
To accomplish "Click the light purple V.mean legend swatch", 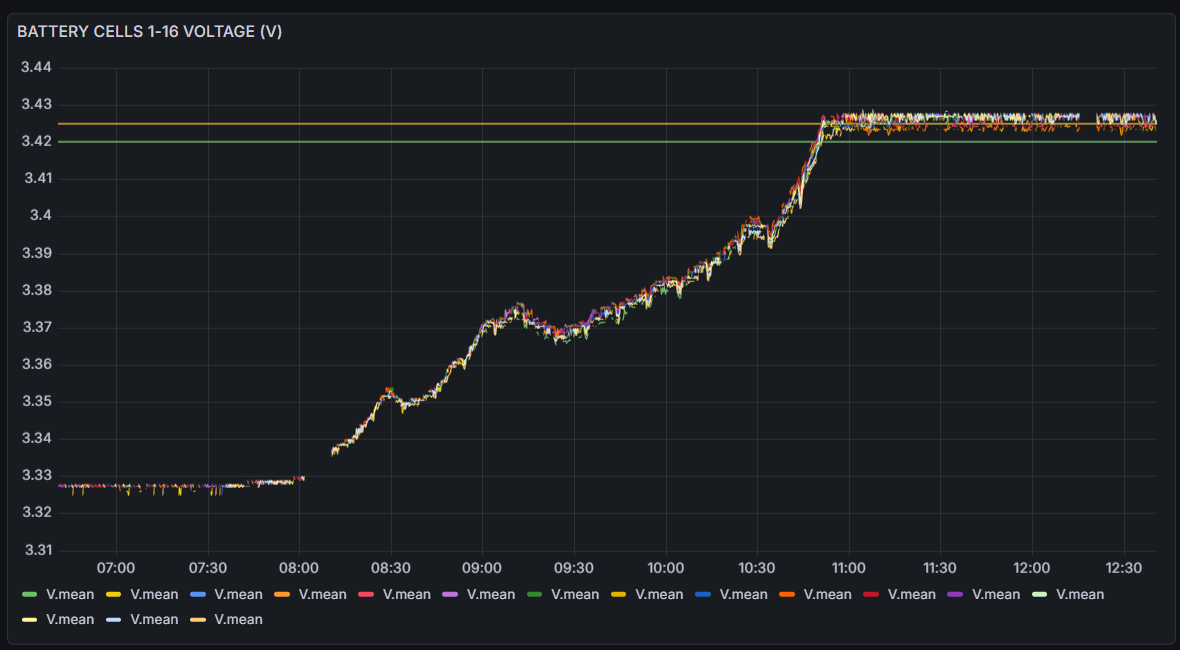I will coord(450,595).
